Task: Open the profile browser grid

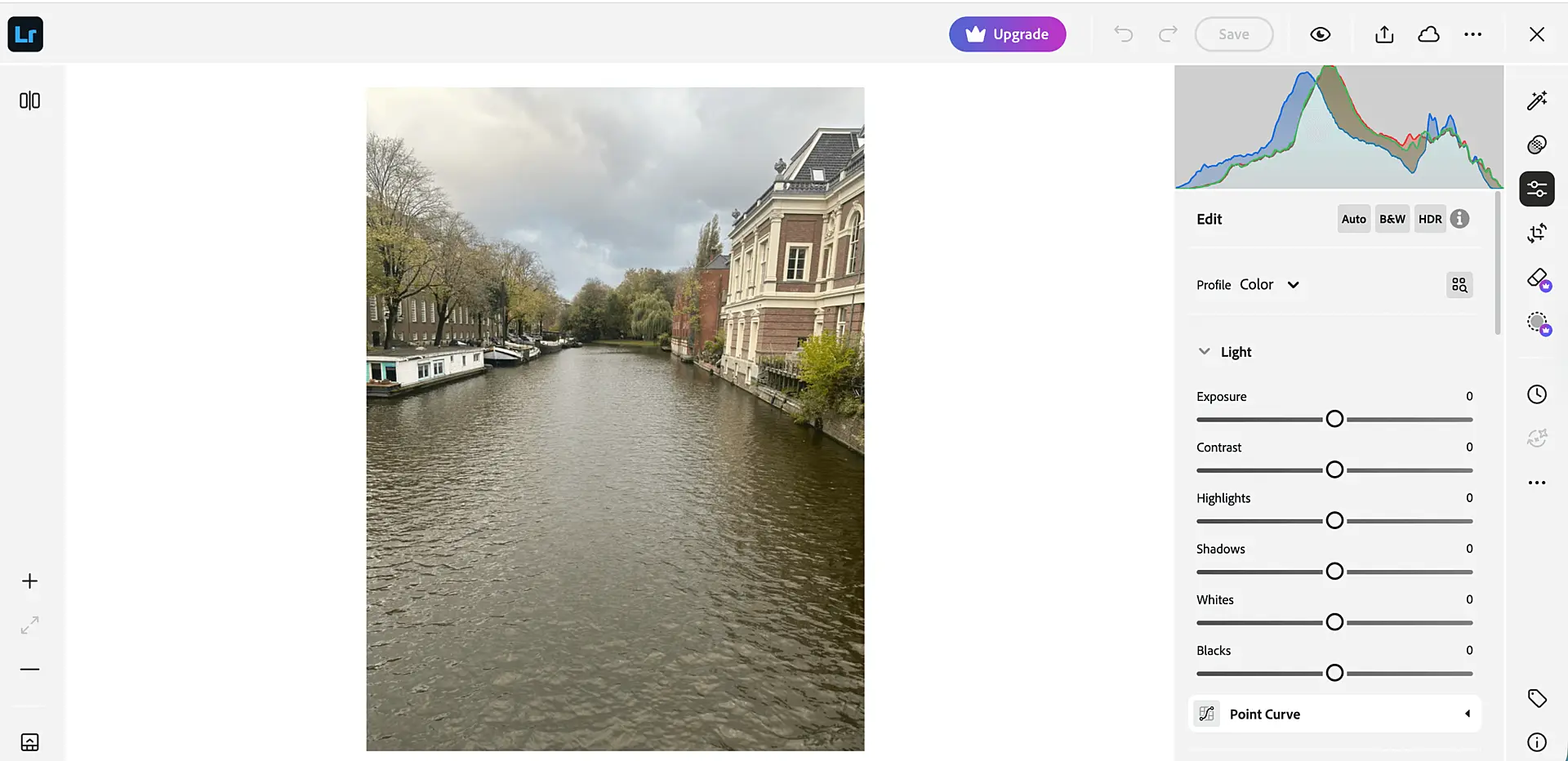Action: 1459,284
